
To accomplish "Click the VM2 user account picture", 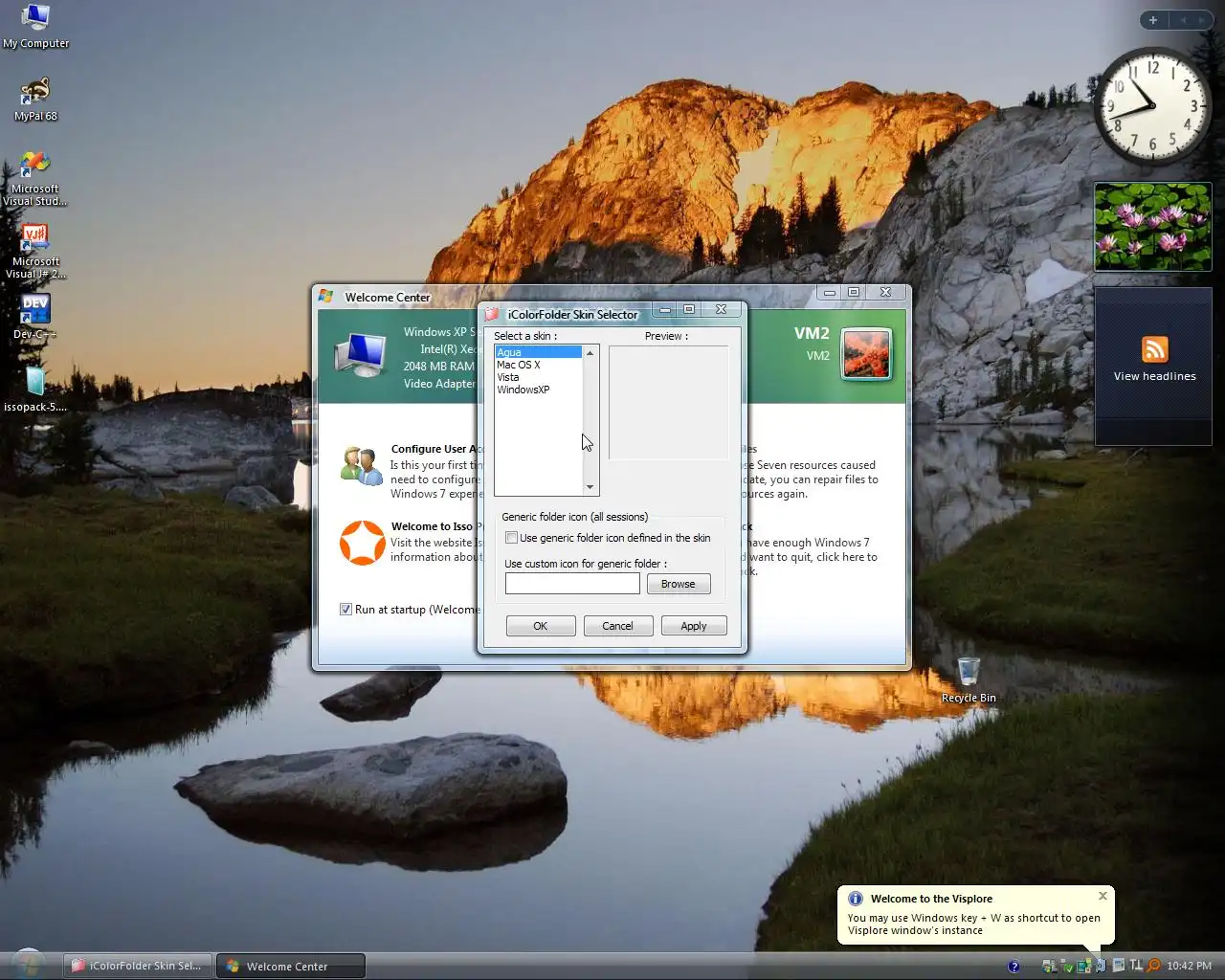I will pos(866,354).
